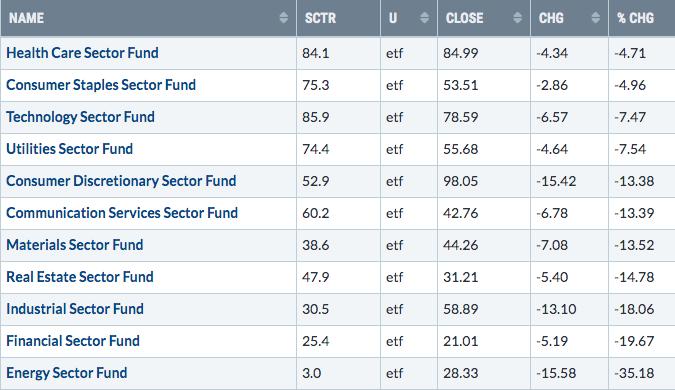Viewport: 675px width, 390px height.
Task: Open Materials Sector Fund link
Action: click(74, 245)
